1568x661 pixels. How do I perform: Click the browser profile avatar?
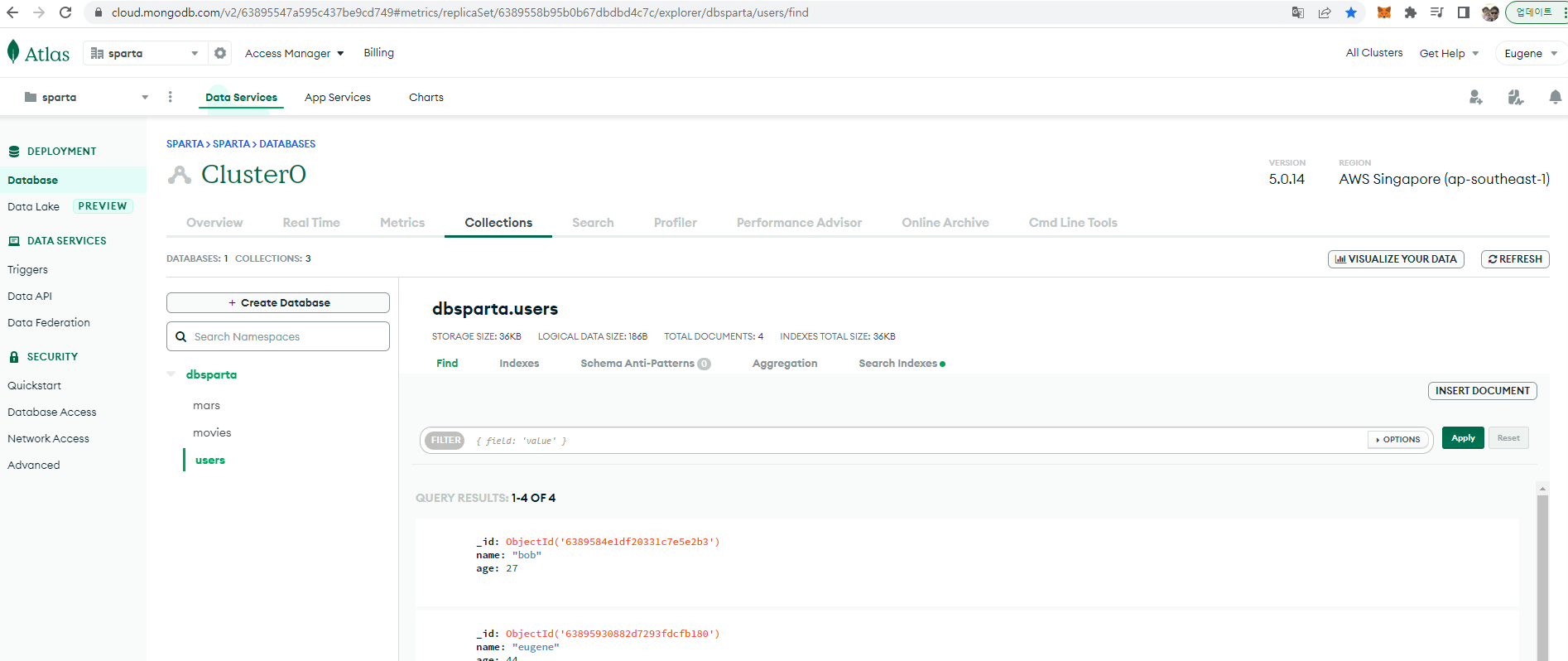pyautogui.click(x=1490, y=12)
